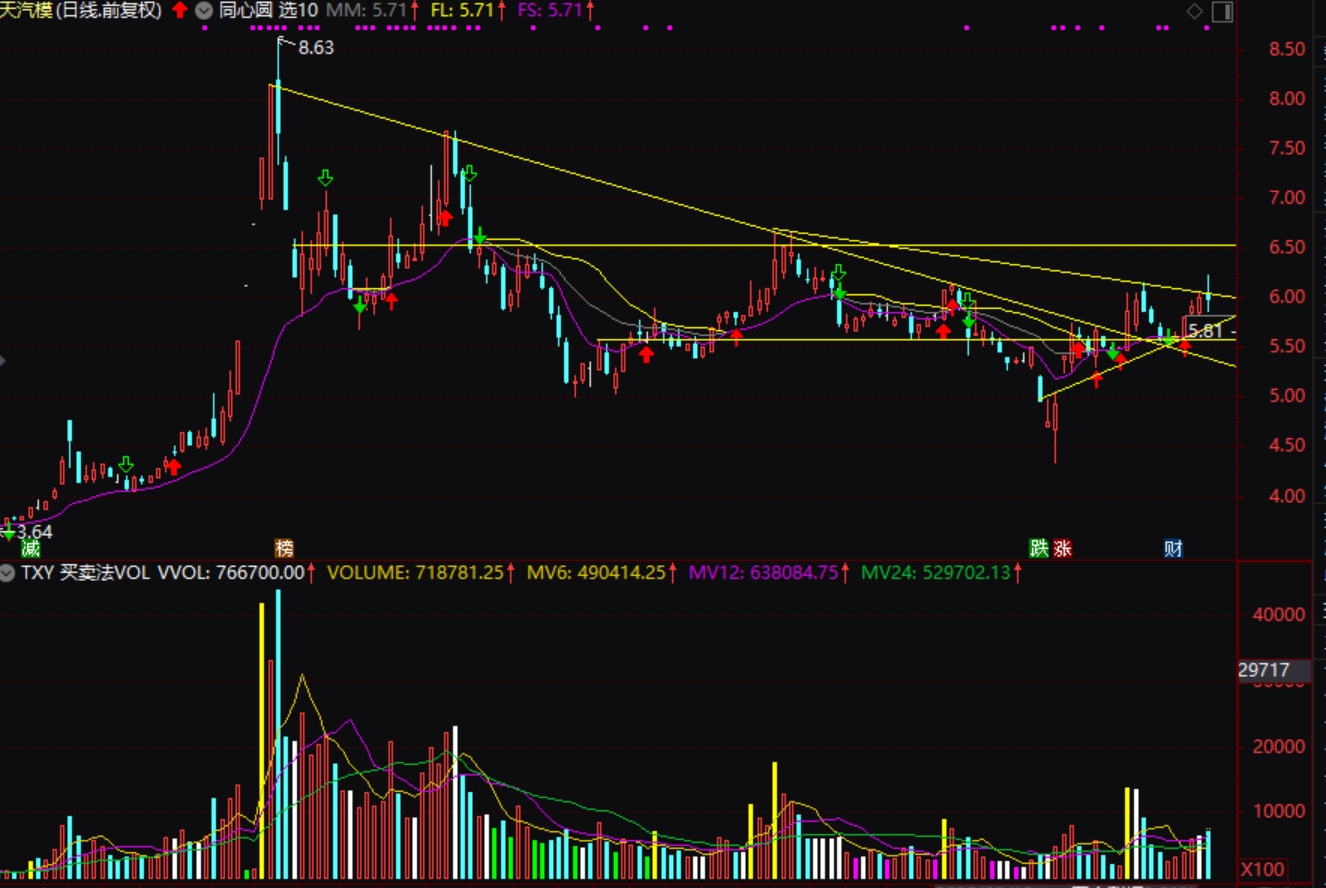Click the blue 财 marker icon
This screenshot has height=888, width=1326.
[x=1174, y=549]
